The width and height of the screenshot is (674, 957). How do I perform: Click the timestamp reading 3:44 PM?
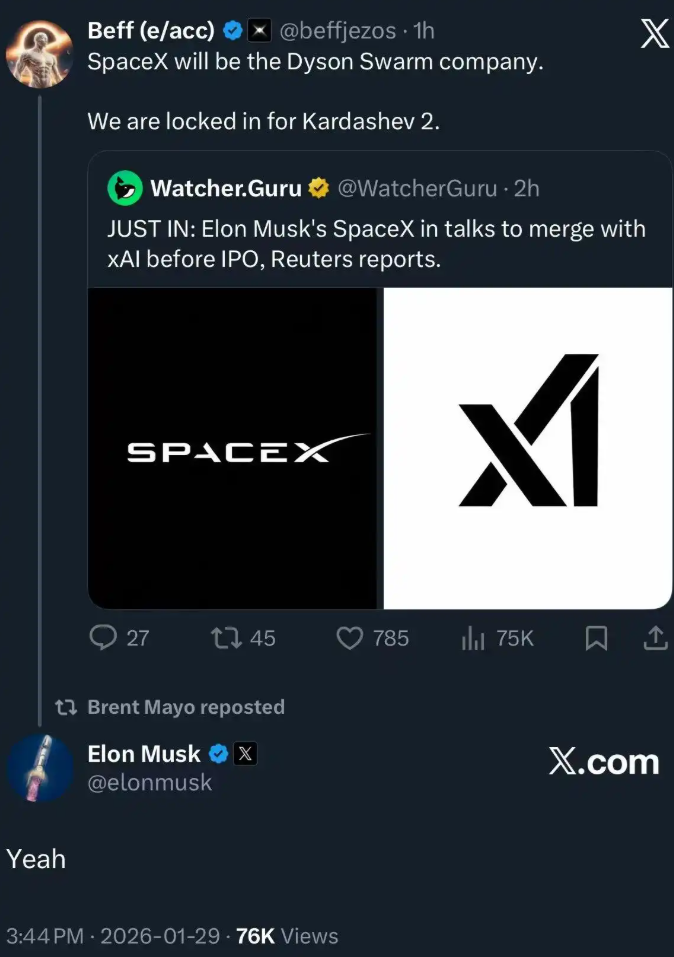[44, 936]
